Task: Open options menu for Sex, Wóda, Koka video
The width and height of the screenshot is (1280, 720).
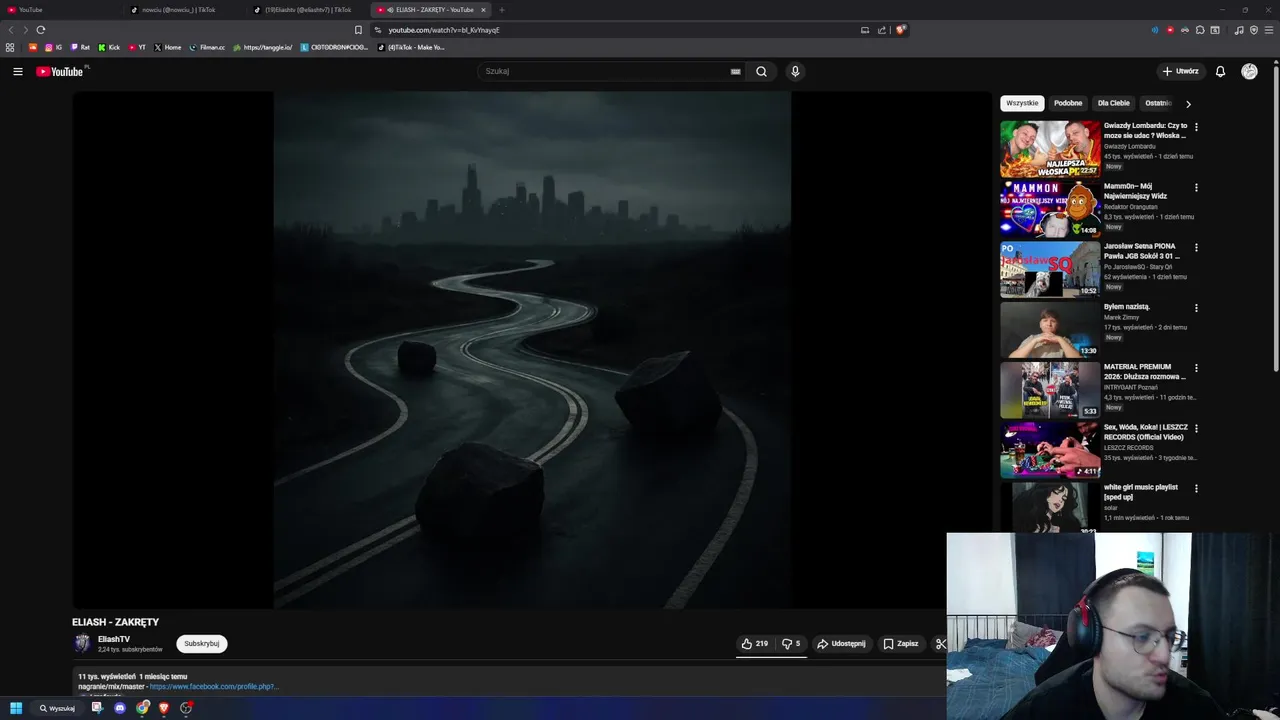Action: [x=1196, y=428]
